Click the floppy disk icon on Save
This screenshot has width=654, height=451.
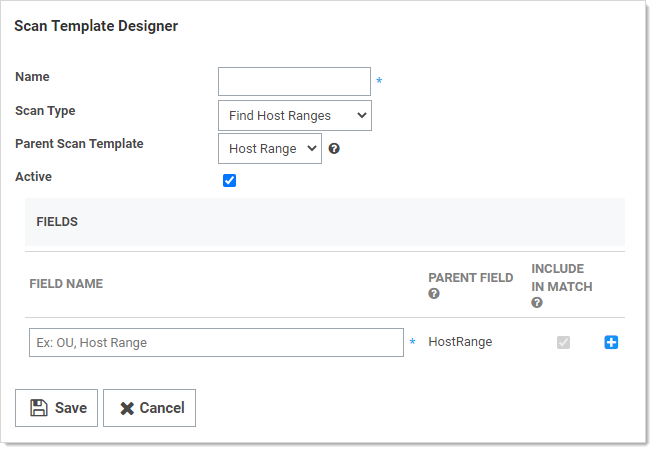click(38, 408)
